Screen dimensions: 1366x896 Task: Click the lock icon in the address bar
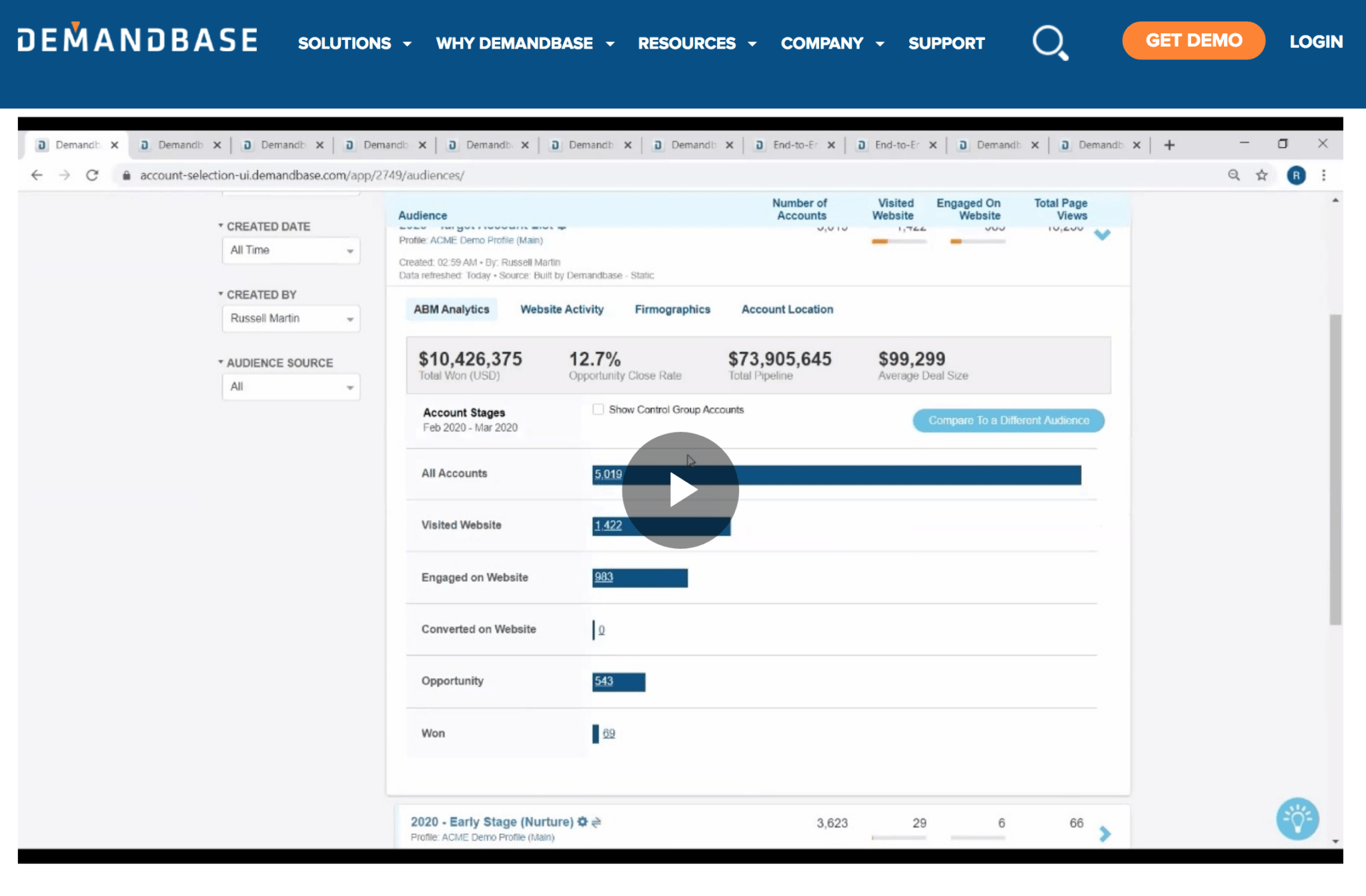126,175
